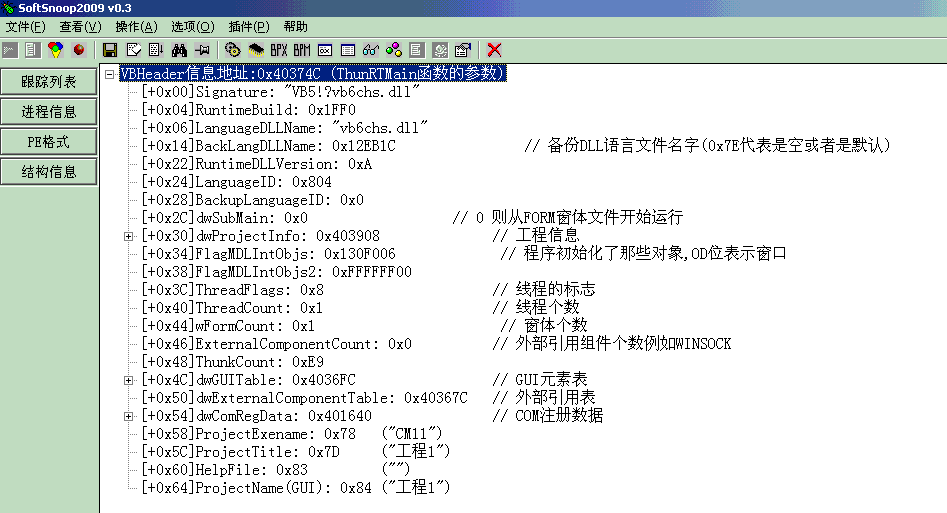The height and width of the screenshot is (513, 947).
Task: Click the 跟踪列表 sidebar button
Action: click(x=48, y=82)
